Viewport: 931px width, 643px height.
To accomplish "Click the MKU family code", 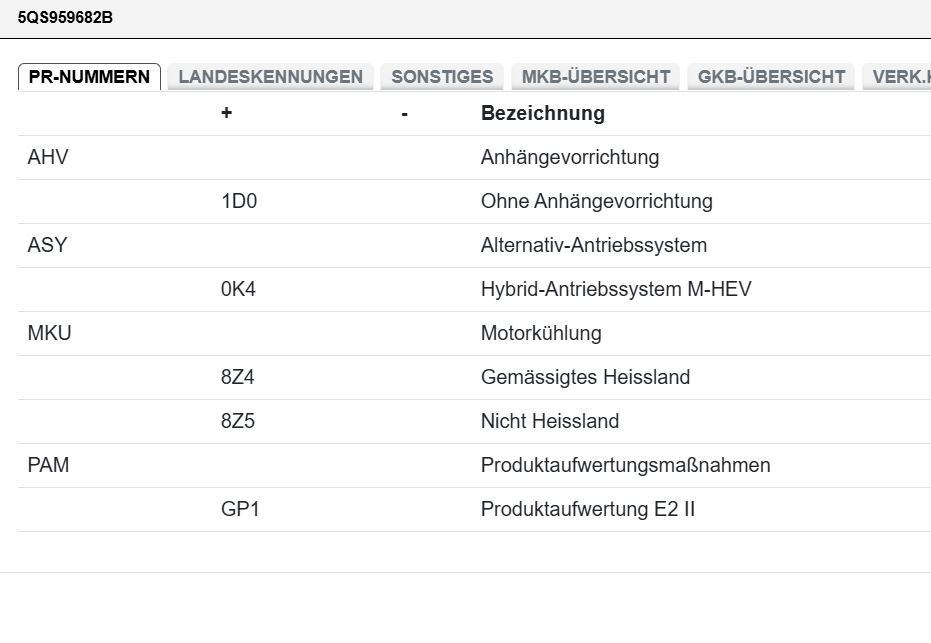I will point(49,333).
